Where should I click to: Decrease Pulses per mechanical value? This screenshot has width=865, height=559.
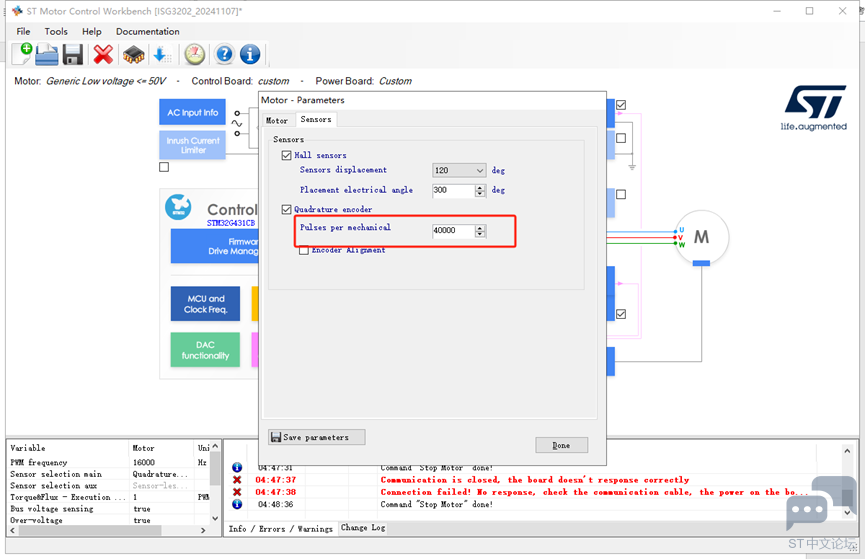point(480,234)
